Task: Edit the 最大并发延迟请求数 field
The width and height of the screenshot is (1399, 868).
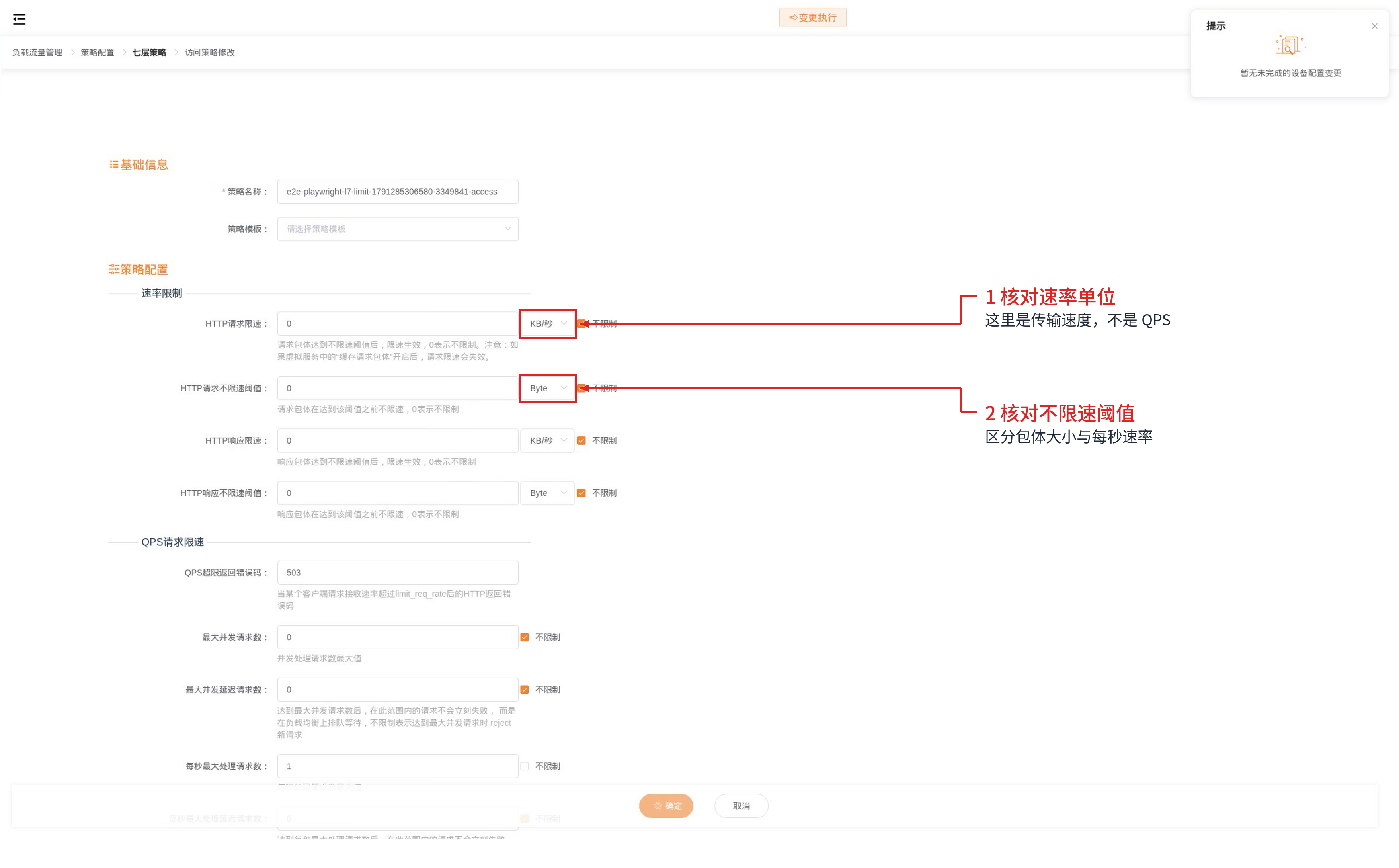Action: pyautogui.click(x=398, y=690)
